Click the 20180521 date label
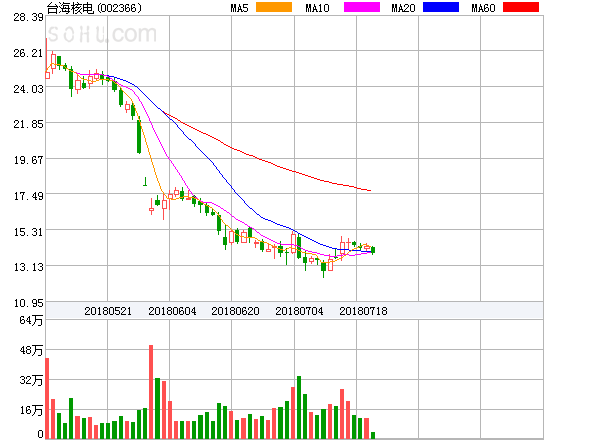The height and width of the screenshot is (440, 600). (x=108, y=311)
